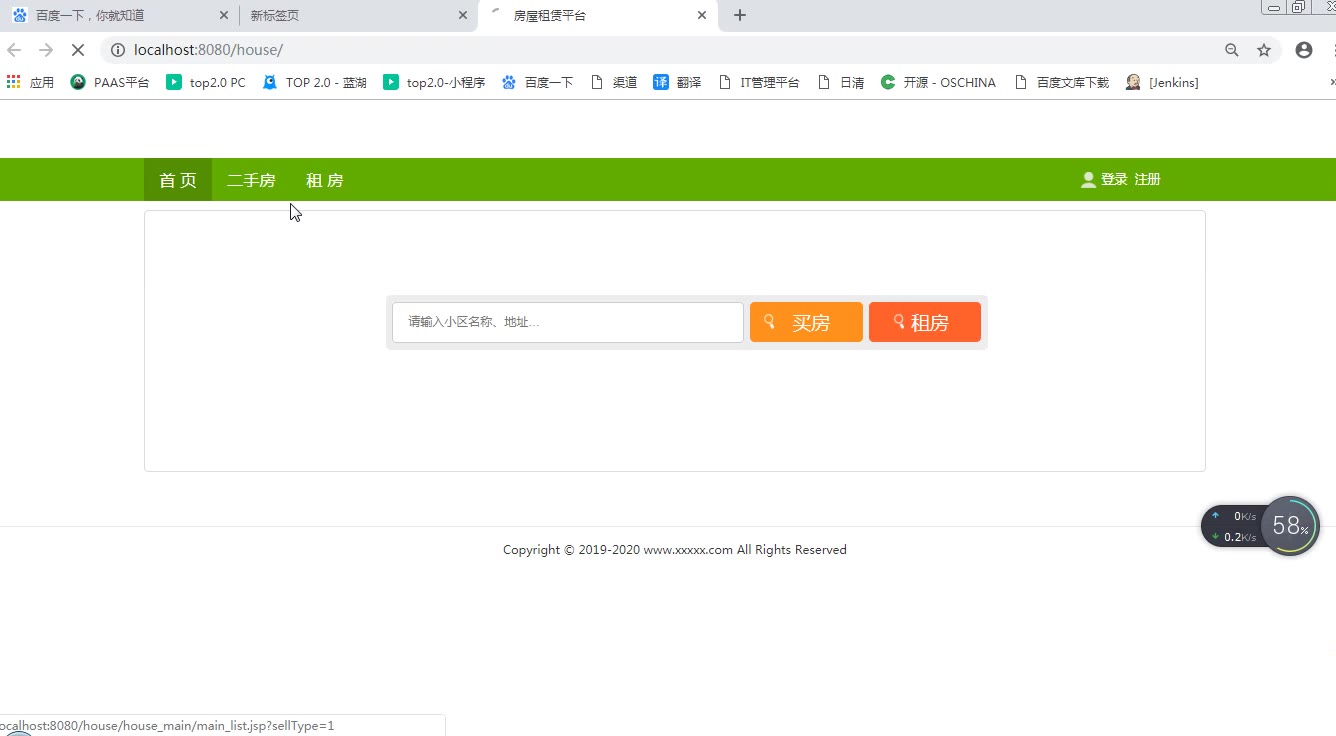Open the 二手房 navigation item

click(251, 180)
